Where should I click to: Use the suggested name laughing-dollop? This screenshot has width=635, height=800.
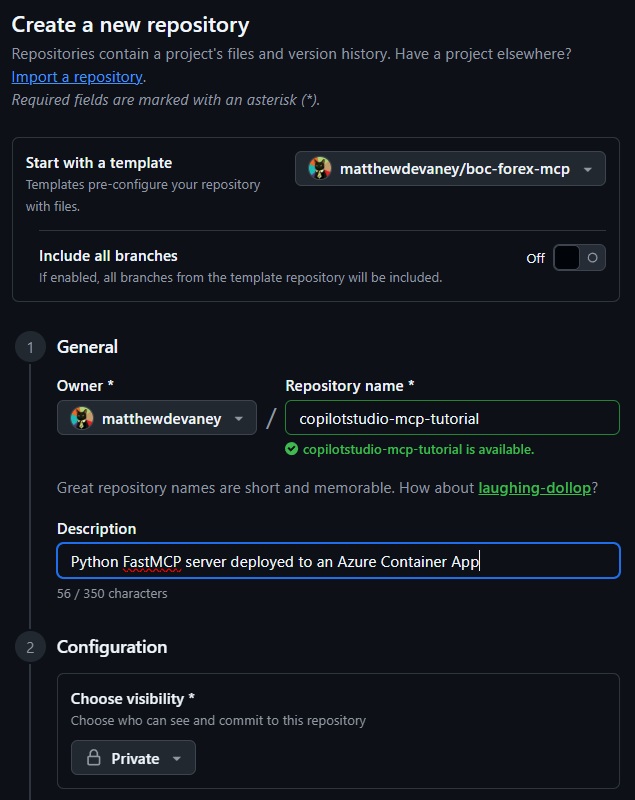(534, 488)
